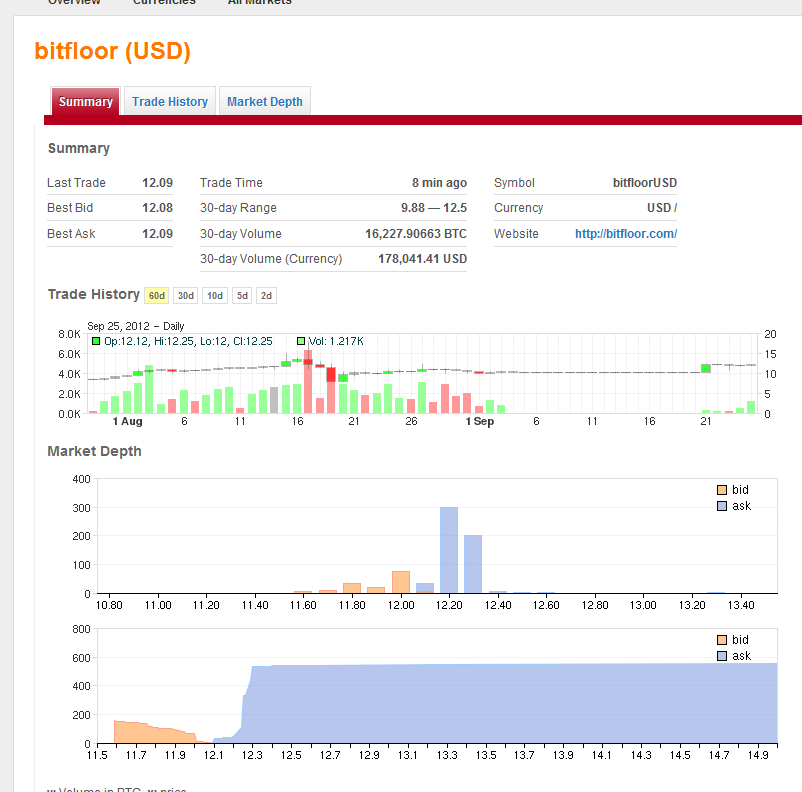Screen dimensions: 802x792
Task: Switch to the Market Depth tab
Action: tap(264, 101)
